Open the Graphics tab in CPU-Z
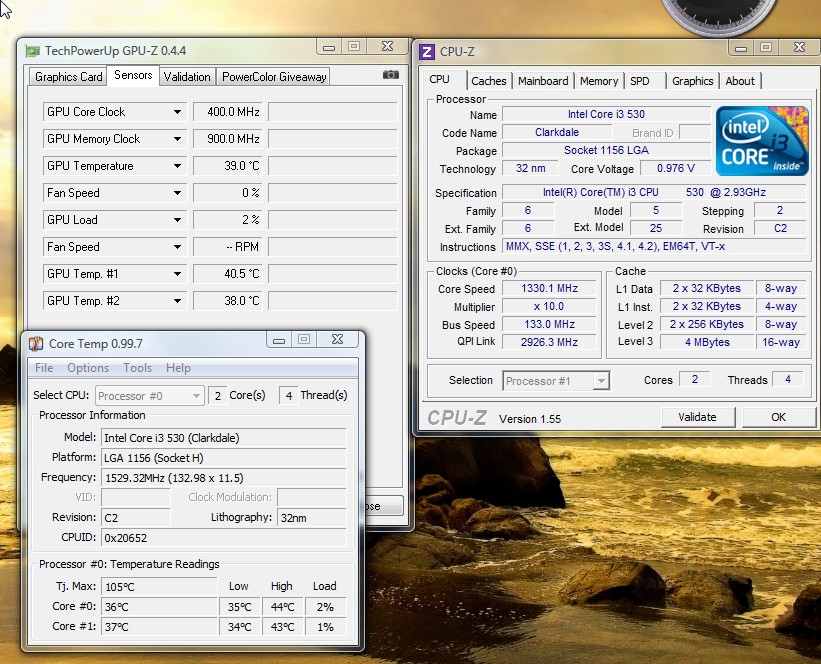The image size is (821, 664). (x=693, y=81)
